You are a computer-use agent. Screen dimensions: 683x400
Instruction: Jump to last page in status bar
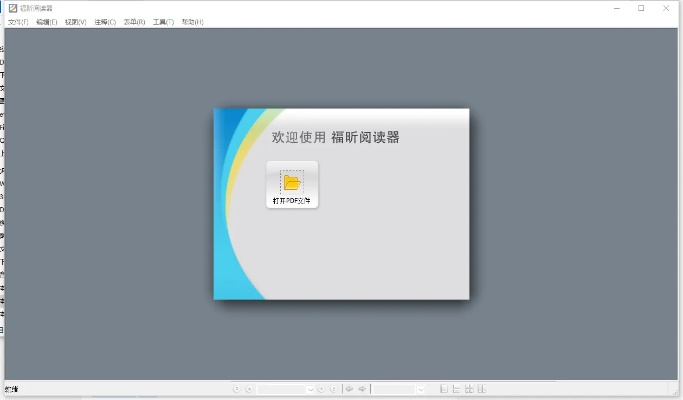click(x=333, y=389)
